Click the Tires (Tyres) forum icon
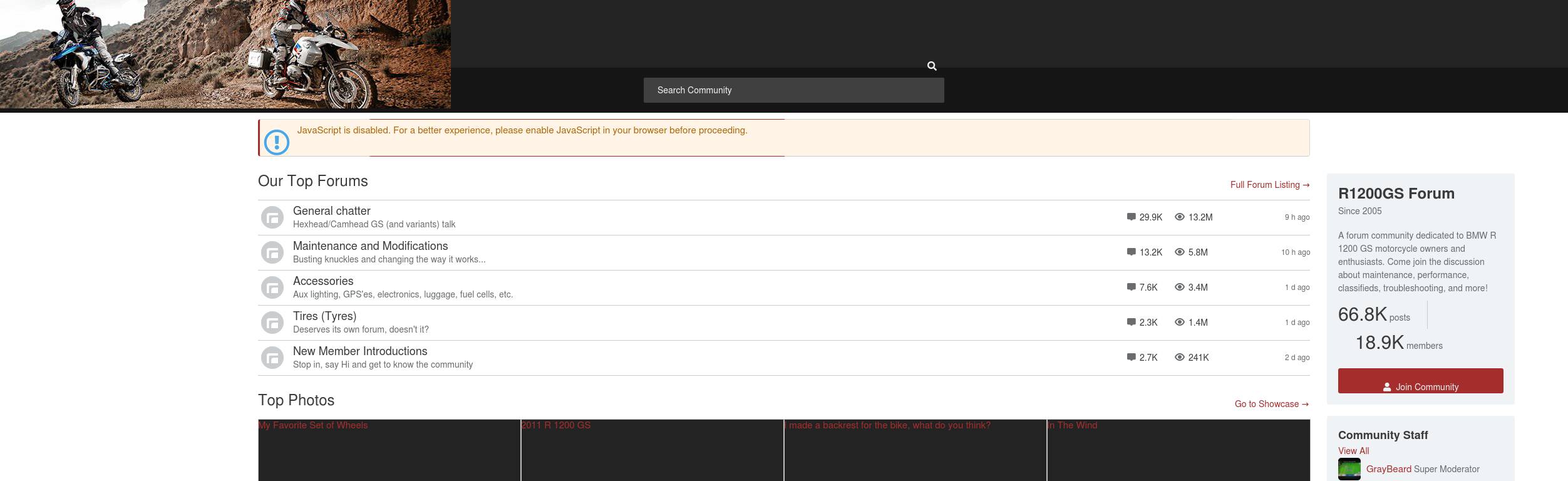This screenshot has height=481, width=1568. [272, 323]
